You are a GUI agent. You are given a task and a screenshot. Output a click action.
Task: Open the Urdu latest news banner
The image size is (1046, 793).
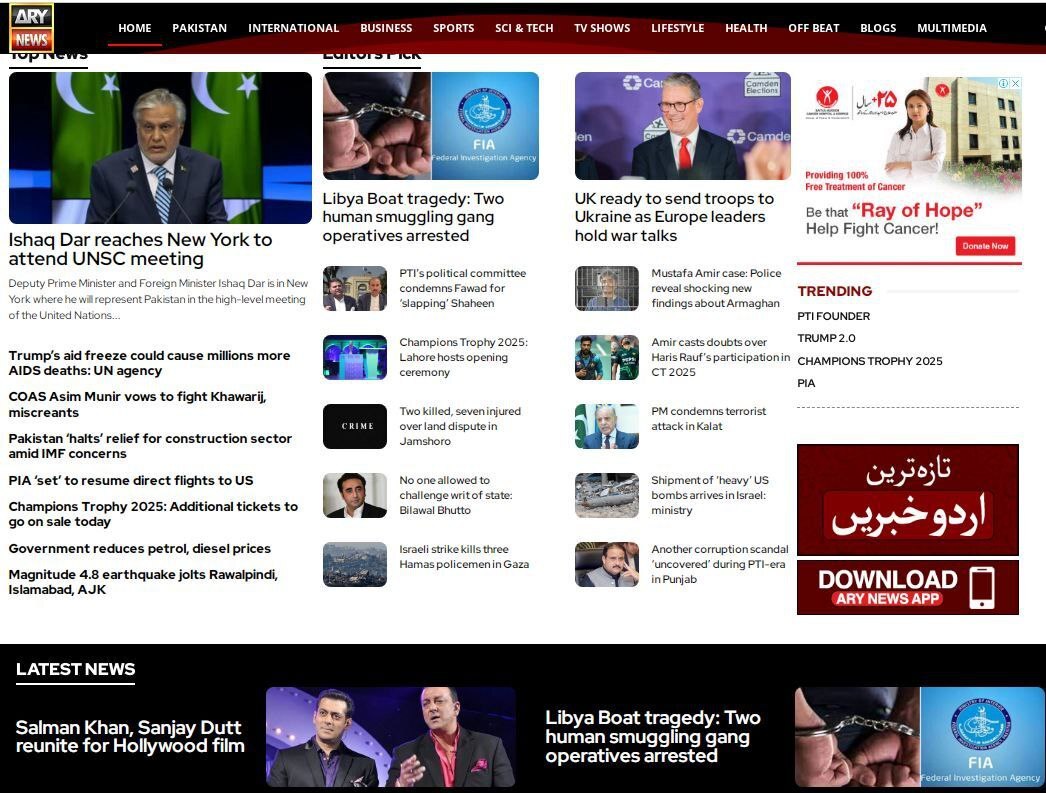tap(908, 500)
